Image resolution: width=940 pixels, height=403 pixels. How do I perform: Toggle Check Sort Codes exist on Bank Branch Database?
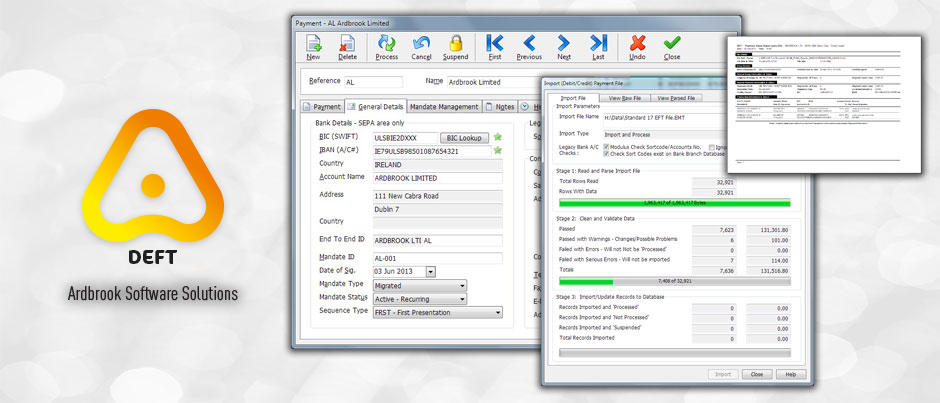(606, 154)
